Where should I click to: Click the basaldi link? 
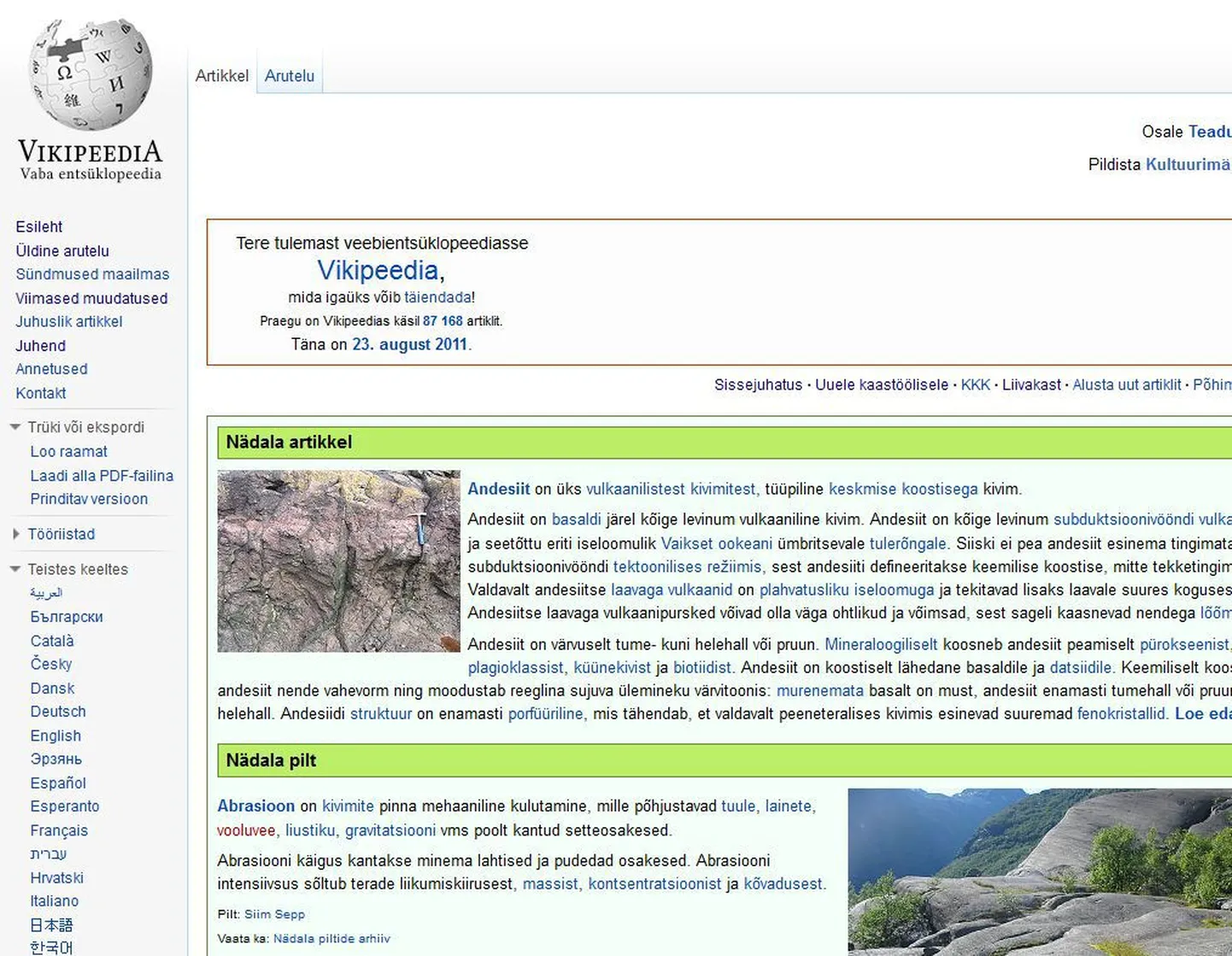pos(577,519)
